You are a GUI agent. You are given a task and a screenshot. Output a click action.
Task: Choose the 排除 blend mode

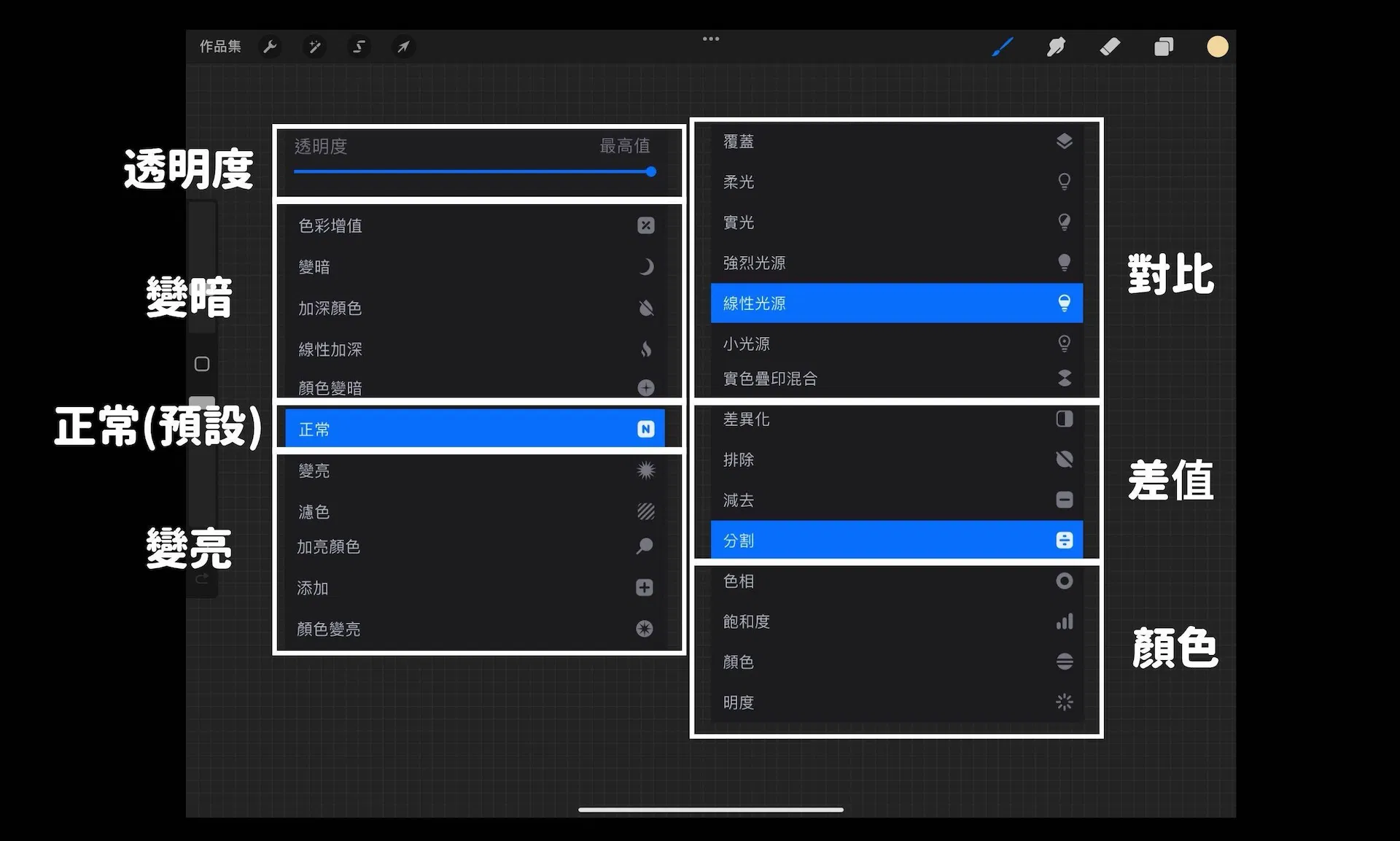(x=897, y=460)
